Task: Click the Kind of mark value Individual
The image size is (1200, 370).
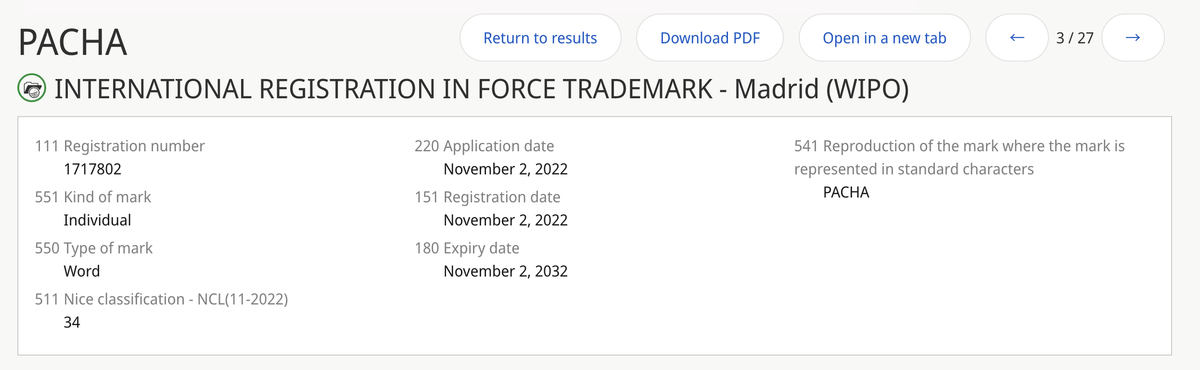Action: point(97,220)
